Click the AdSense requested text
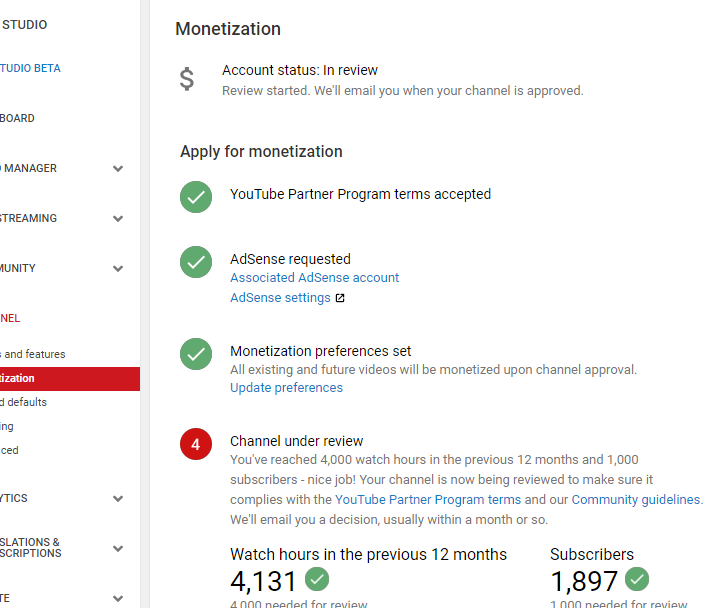 (290, 259)
